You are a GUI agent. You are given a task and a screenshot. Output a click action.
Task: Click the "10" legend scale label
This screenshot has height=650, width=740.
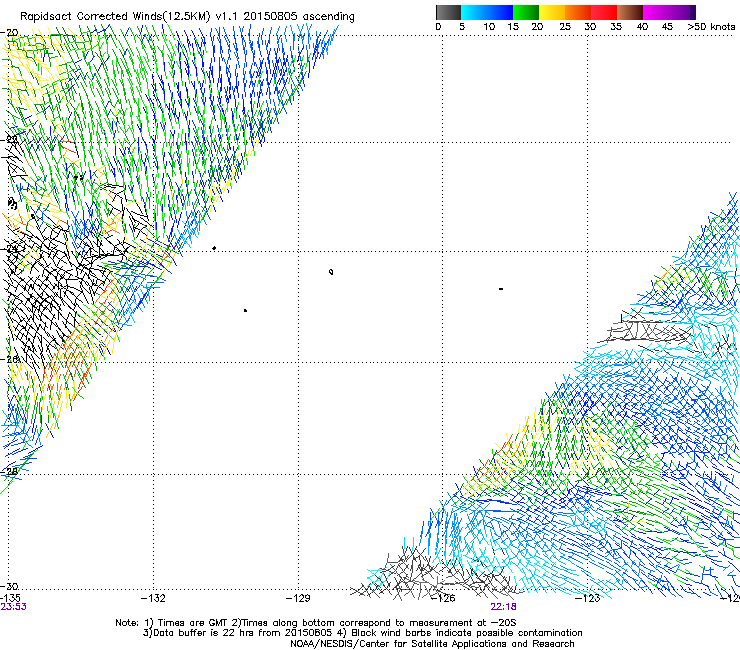pyautogui.click(x=489, y=27)
